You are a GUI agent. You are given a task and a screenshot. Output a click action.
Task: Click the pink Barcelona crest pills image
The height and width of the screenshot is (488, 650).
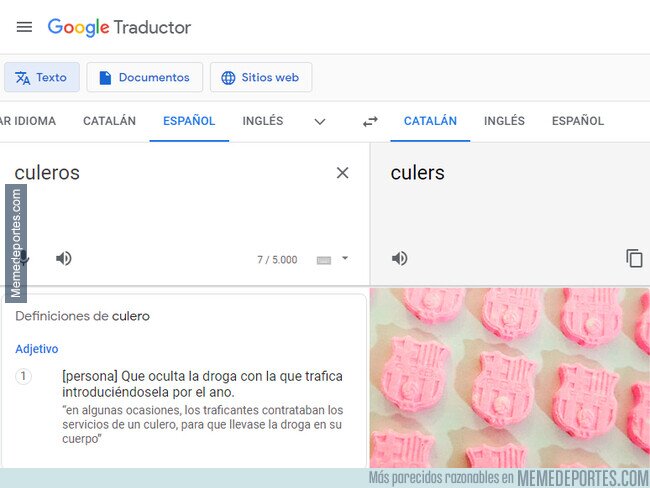[509, 378]
